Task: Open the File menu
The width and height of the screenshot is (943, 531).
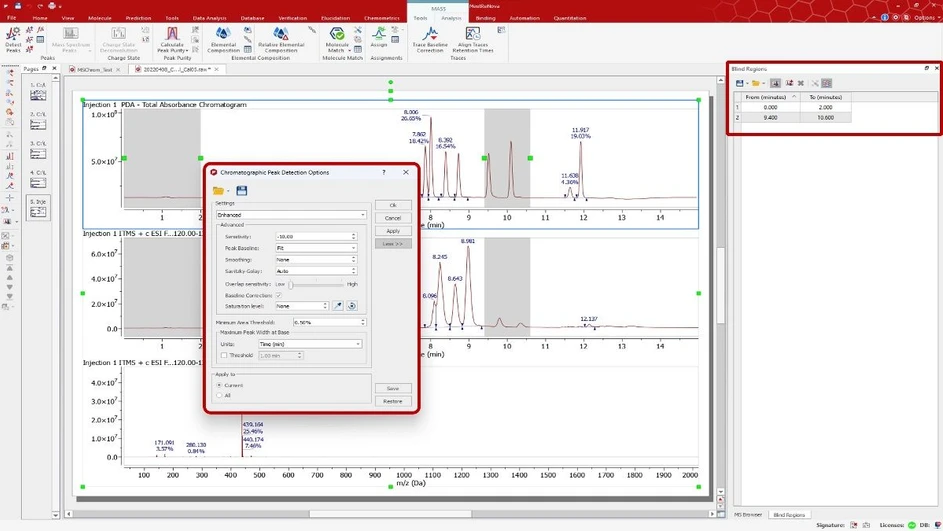Action: pyautogui.click(x=11, y=18)
